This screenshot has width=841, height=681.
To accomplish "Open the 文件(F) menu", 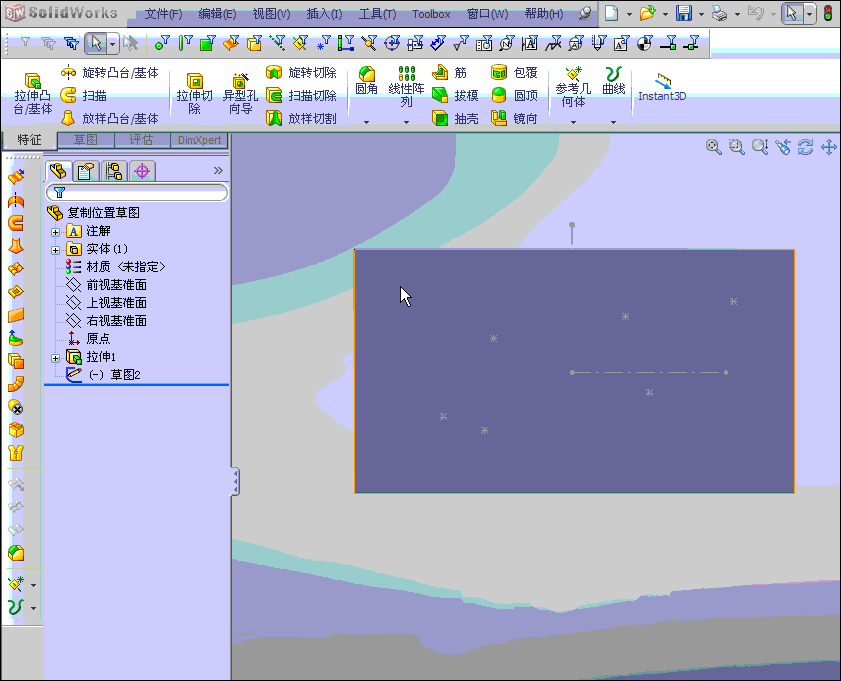I will click(x=163, y=14).
